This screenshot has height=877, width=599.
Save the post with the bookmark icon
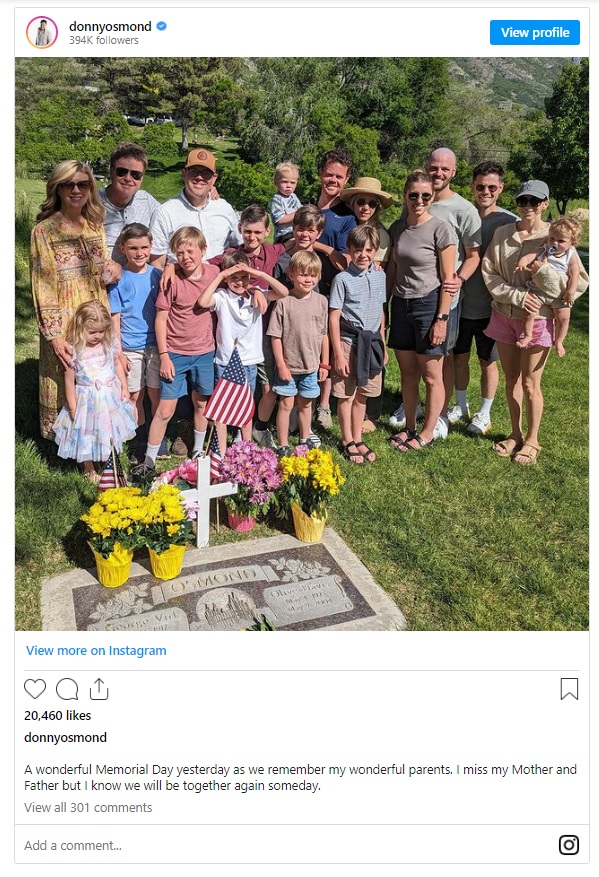click(569, 689)
